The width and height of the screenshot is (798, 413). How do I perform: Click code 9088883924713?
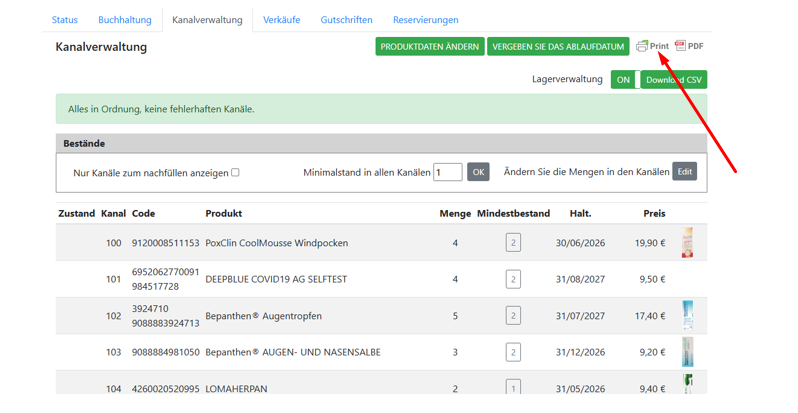click(x=165, y=323)
